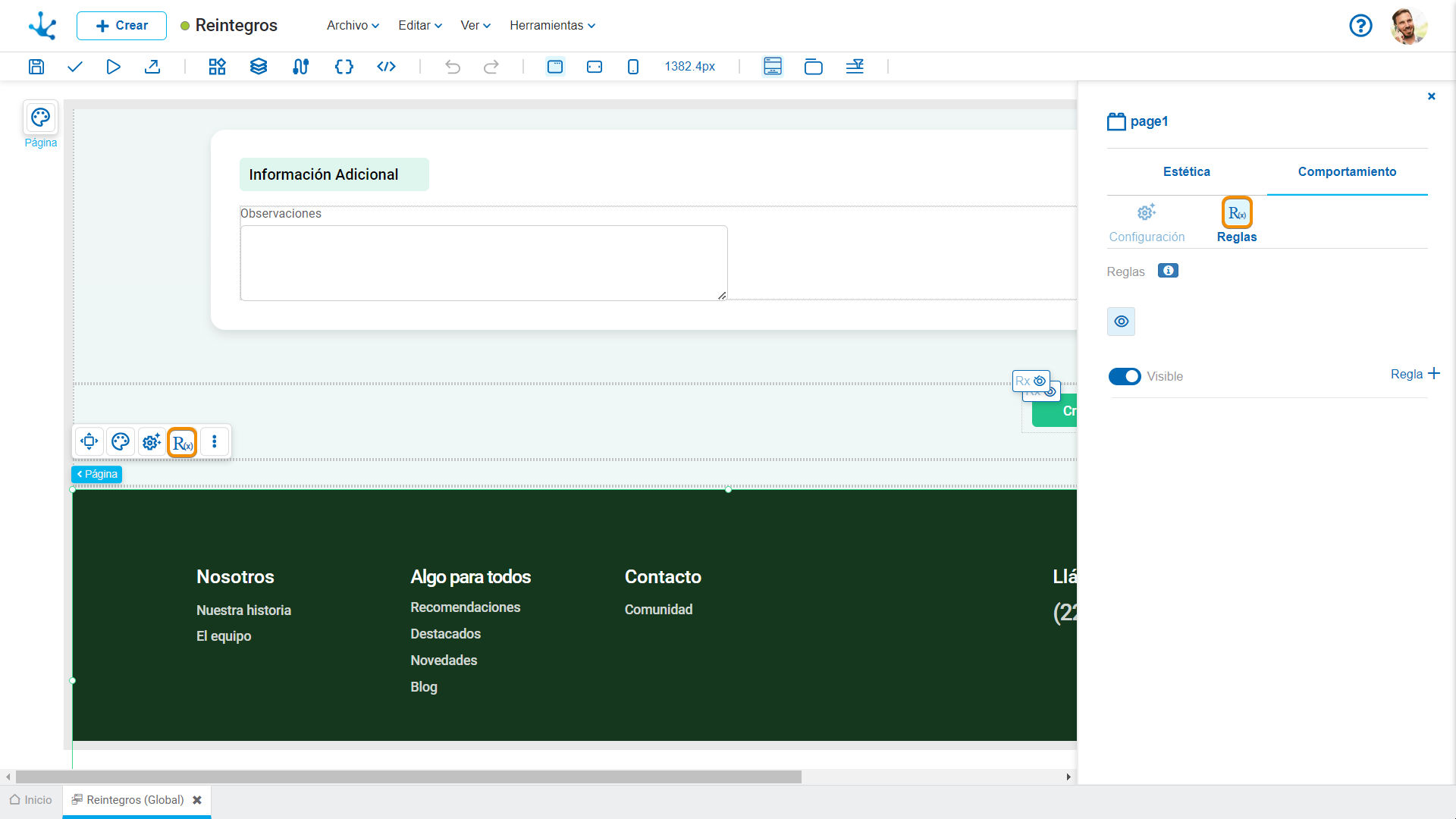Click the eye visibility rule button
Screen dimensions: 1456x819
pyautogui.click(x=1122, y=322)
